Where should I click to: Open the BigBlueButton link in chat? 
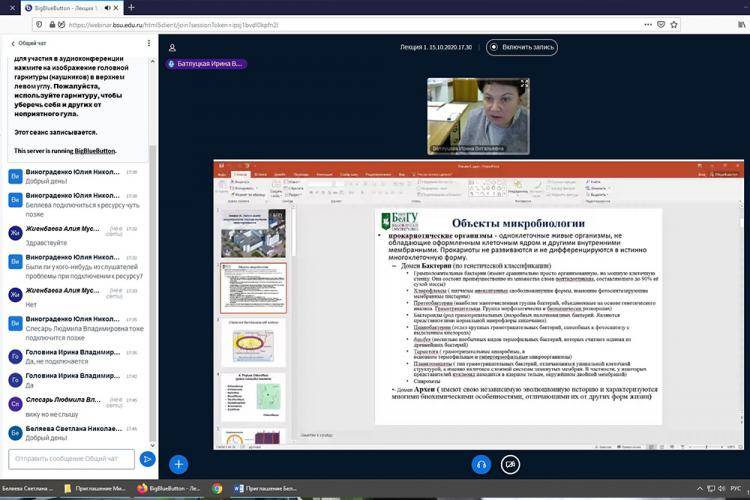[x=93, y=150]
